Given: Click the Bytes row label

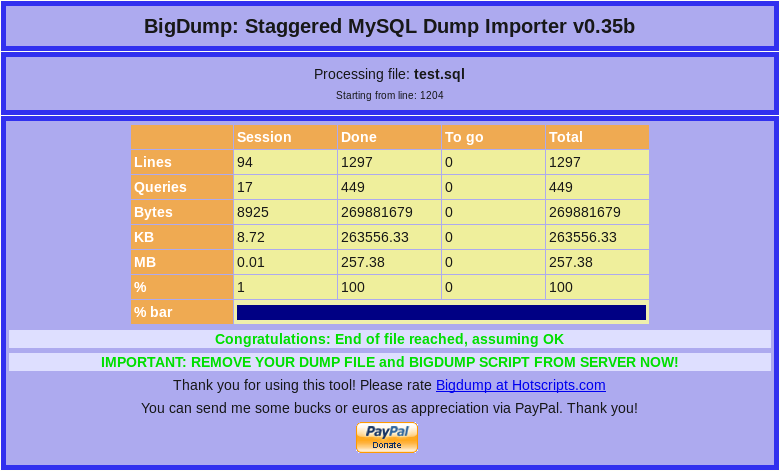Looking at the screenshot, I should tap(153, 212).
